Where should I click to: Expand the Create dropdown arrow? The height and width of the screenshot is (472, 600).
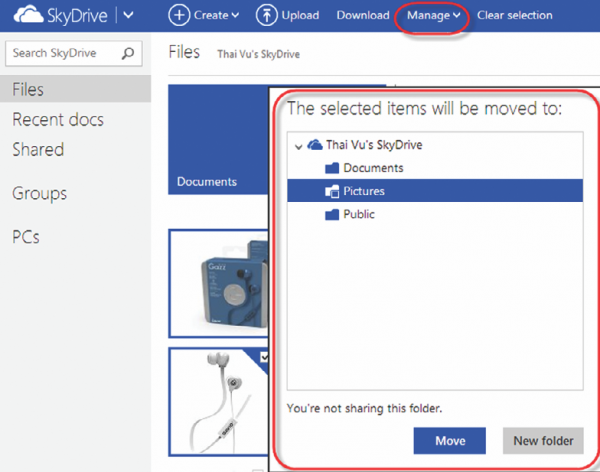point(235,15)
